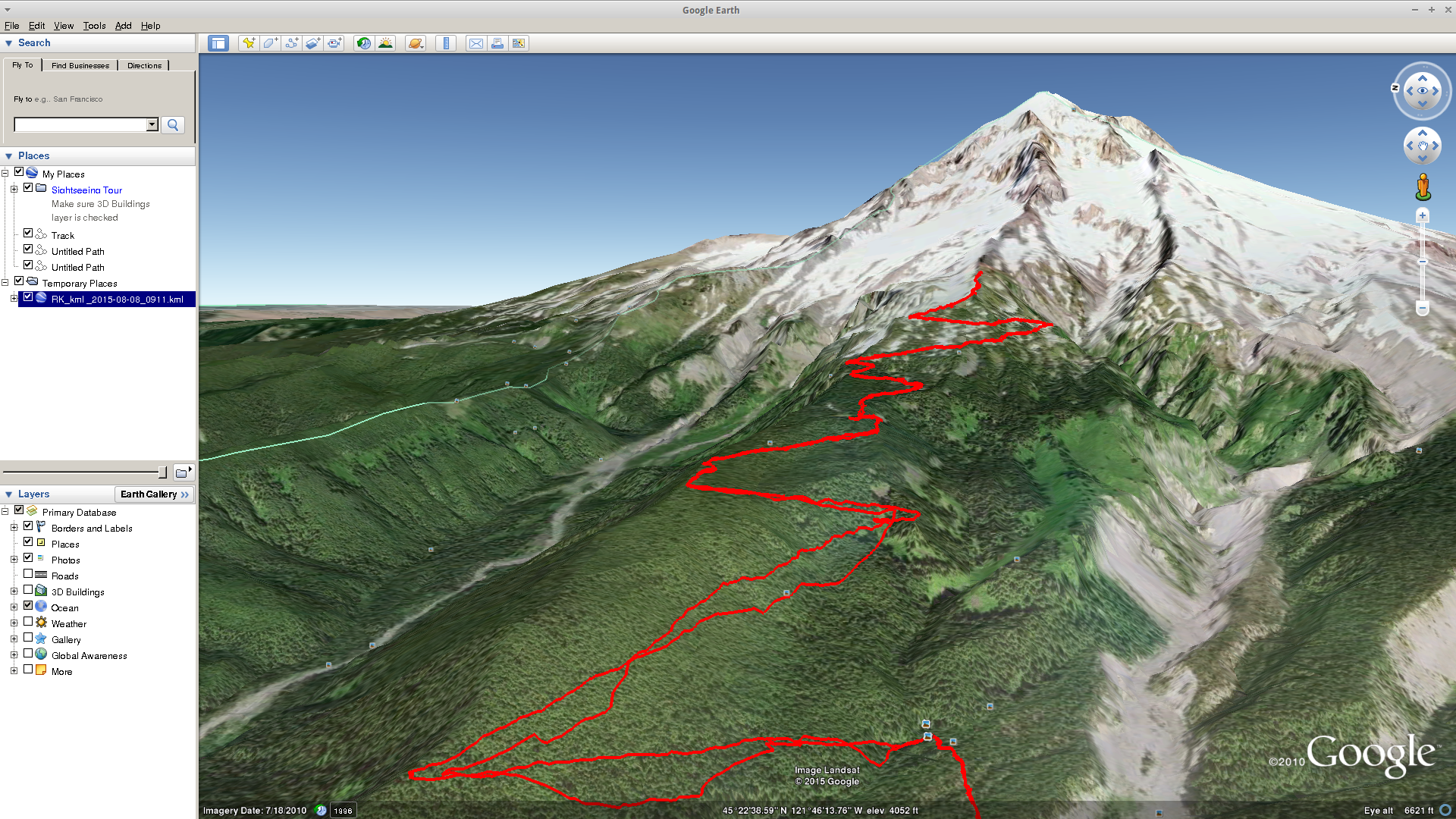Open the Earth Gallery button
This screenshot has width=1456, height=819.
pyautogui.click(x=154, y=494)
